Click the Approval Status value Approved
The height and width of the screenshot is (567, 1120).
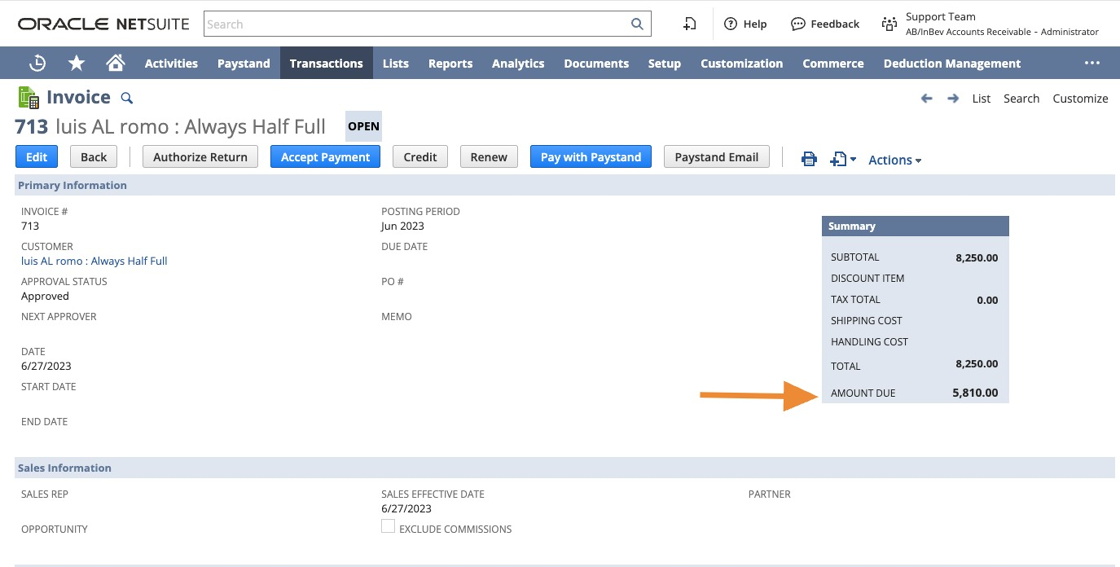(45, 296)
